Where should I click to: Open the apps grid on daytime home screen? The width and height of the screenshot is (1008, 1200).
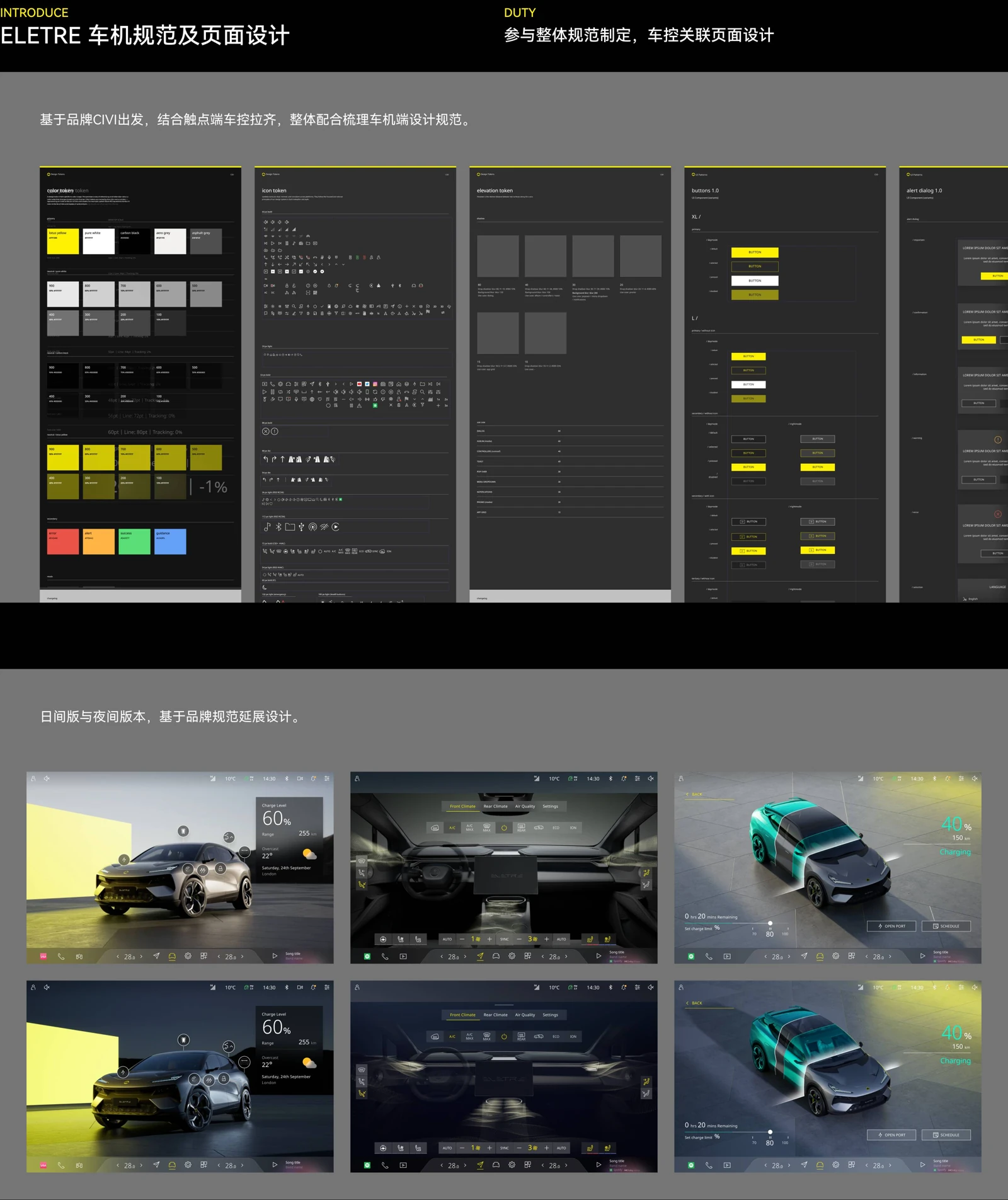[x=203, y=956]
